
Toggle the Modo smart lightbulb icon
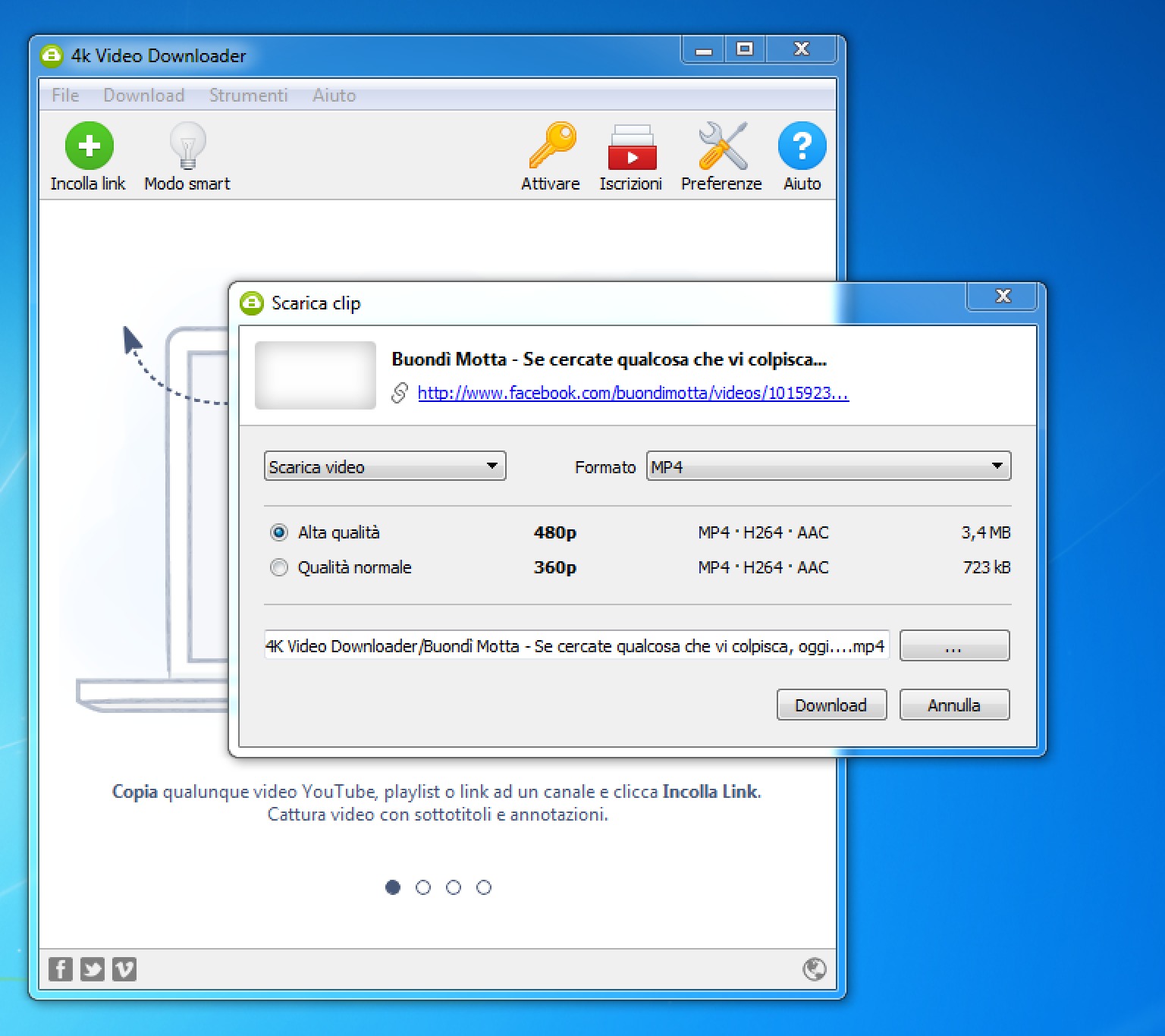(x=187, y=145)
